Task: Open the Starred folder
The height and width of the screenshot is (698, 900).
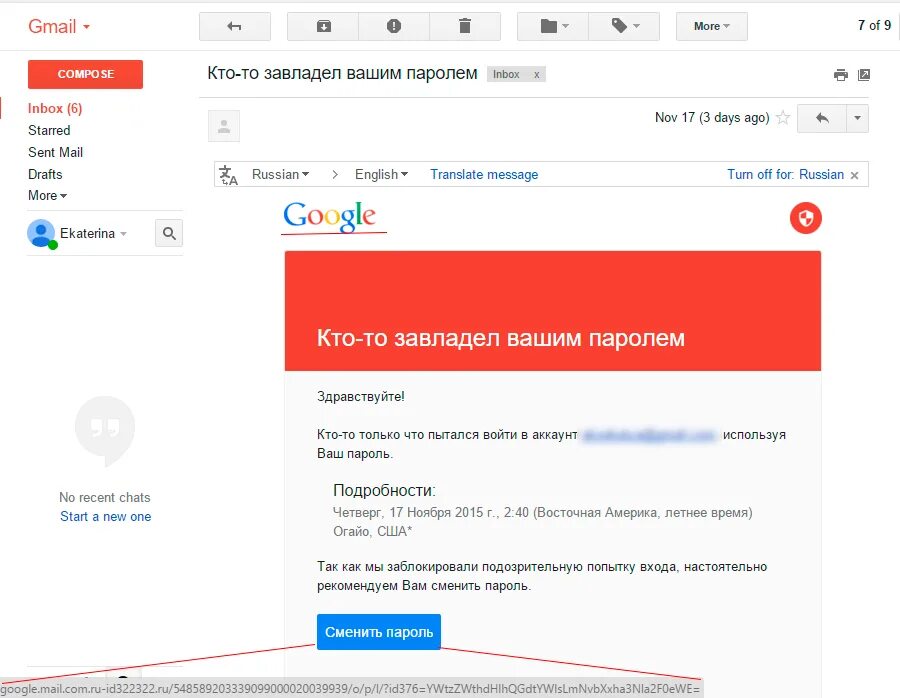Action: pyautogui.click(x=49, y=130)
